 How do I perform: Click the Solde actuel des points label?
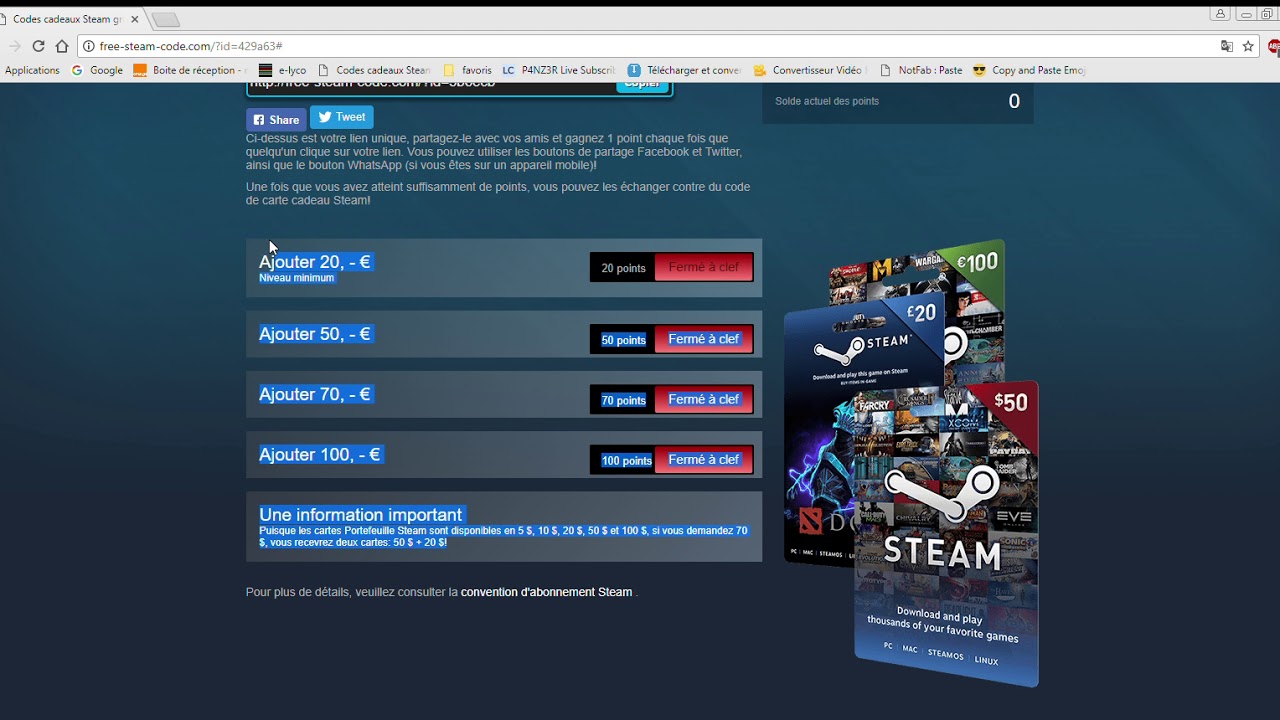click(827, 101)
